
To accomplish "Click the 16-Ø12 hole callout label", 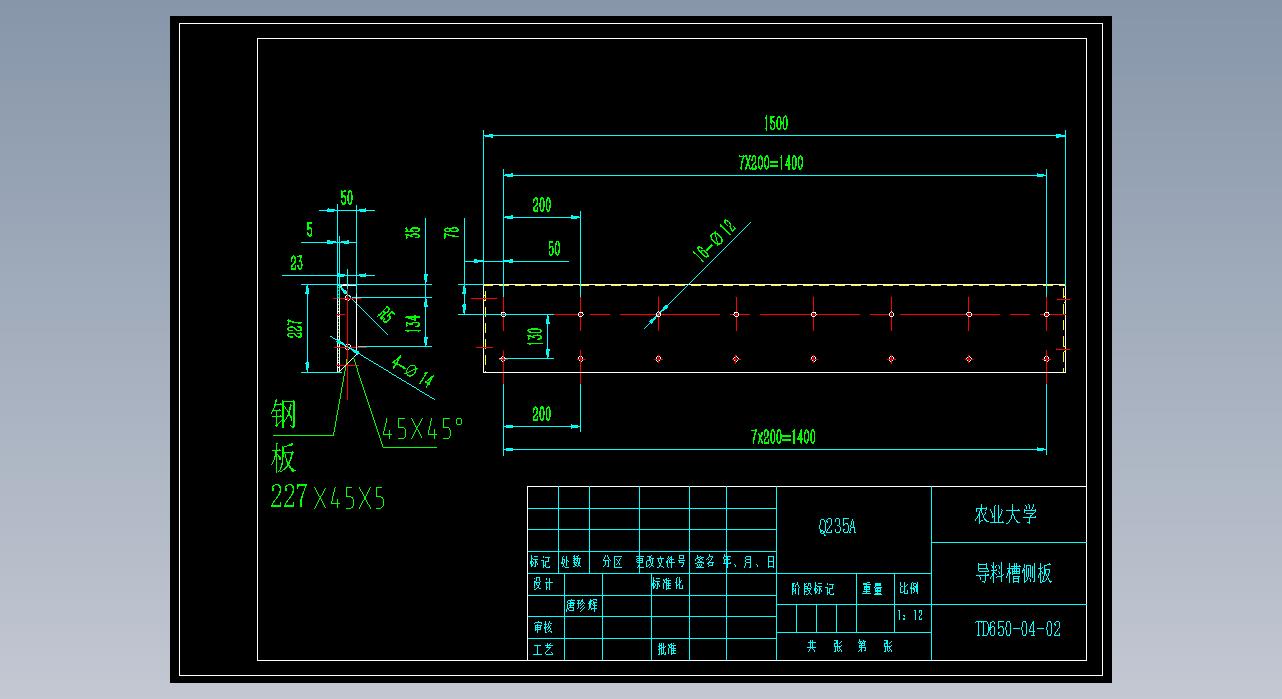I will 716,240.
